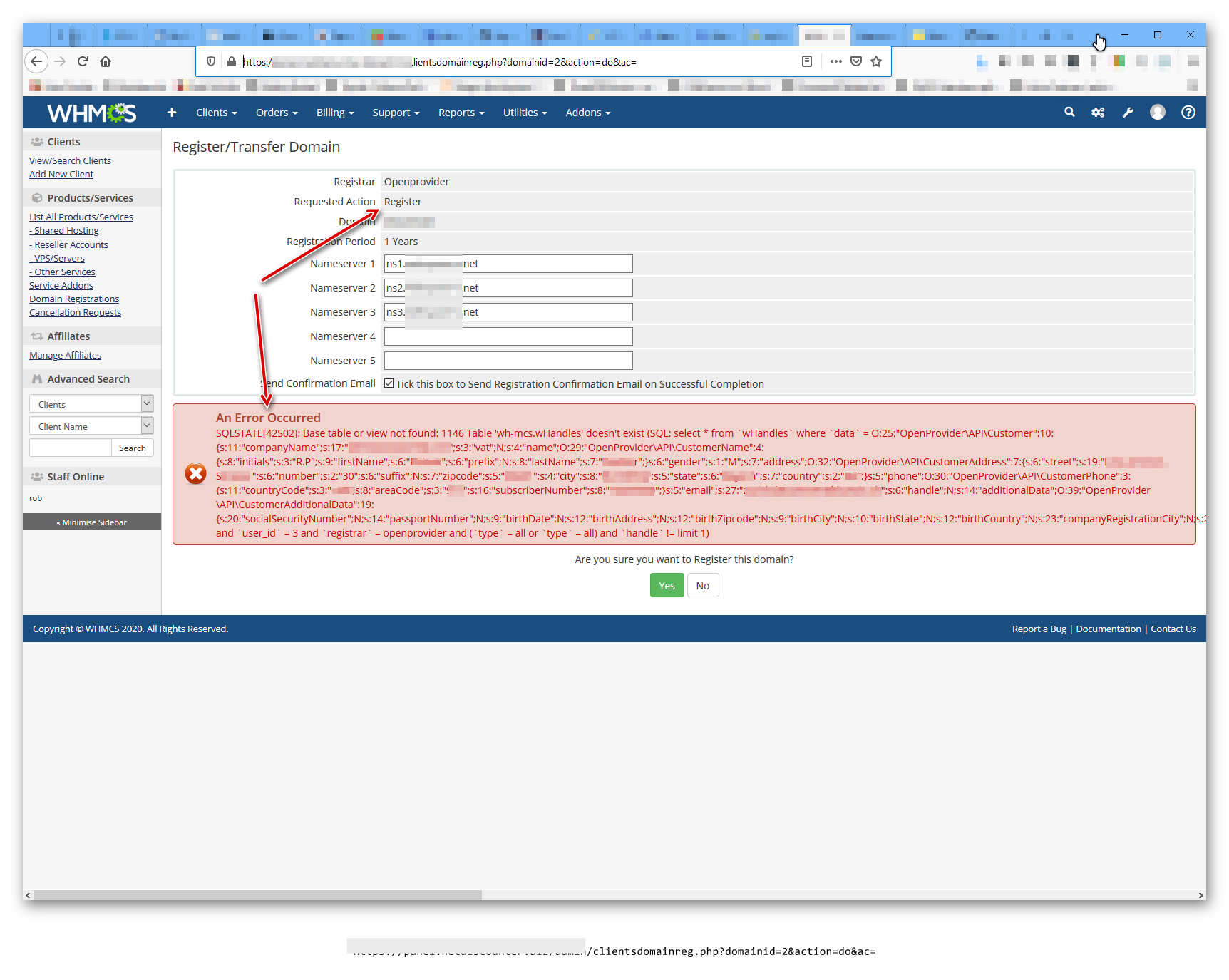Image resolution: width=1229 pixels, height=980 pixels.
Task: Open the Clients search type dropdown
Action: pyautogui.click(x=147, y=404)
